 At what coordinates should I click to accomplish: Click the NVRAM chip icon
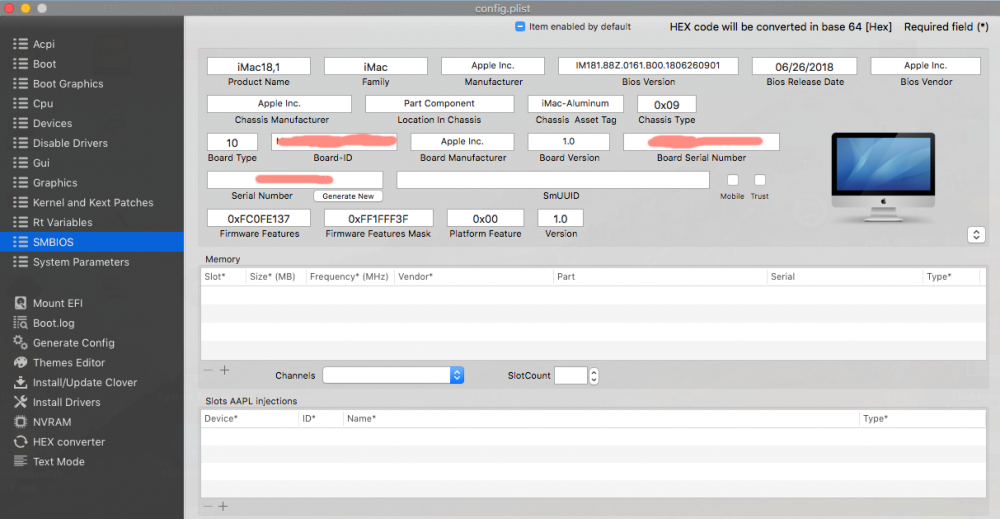pyautogui.click(x=20, y=421)
